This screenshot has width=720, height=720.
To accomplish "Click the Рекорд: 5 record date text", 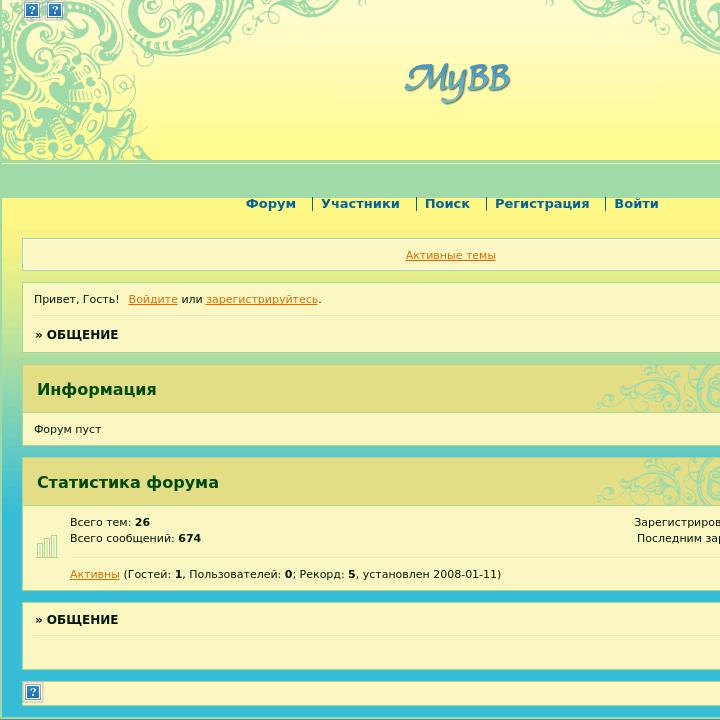I will pyautogui.click(x=400, y=574).
